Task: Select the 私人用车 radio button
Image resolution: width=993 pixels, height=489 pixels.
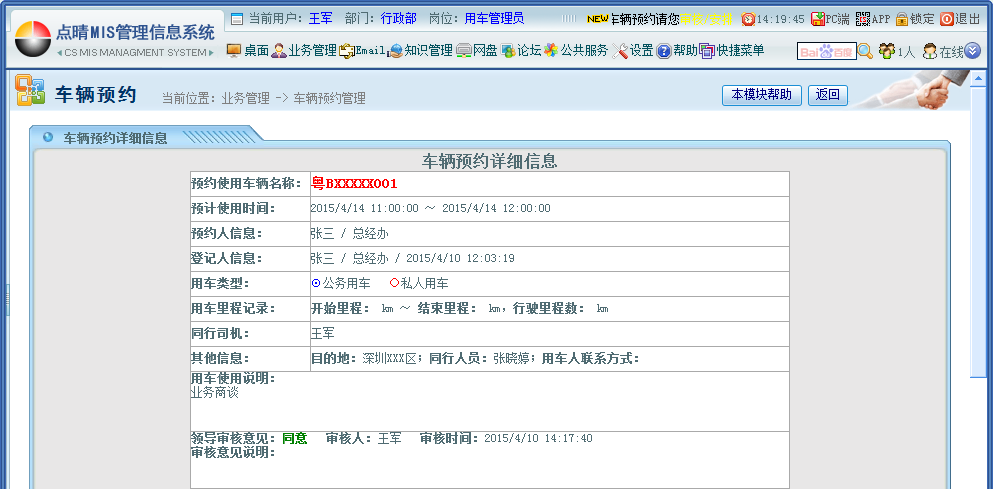Action: (x=394, y=284)
